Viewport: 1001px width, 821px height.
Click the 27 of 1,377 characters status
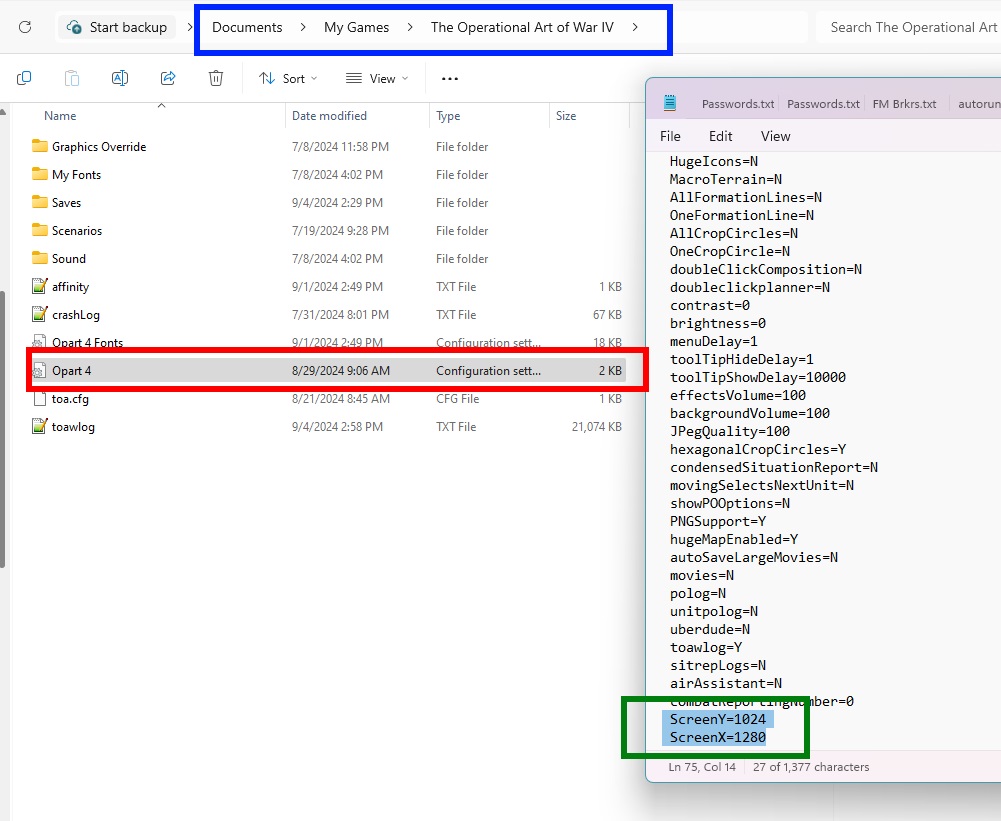(811, 767)
